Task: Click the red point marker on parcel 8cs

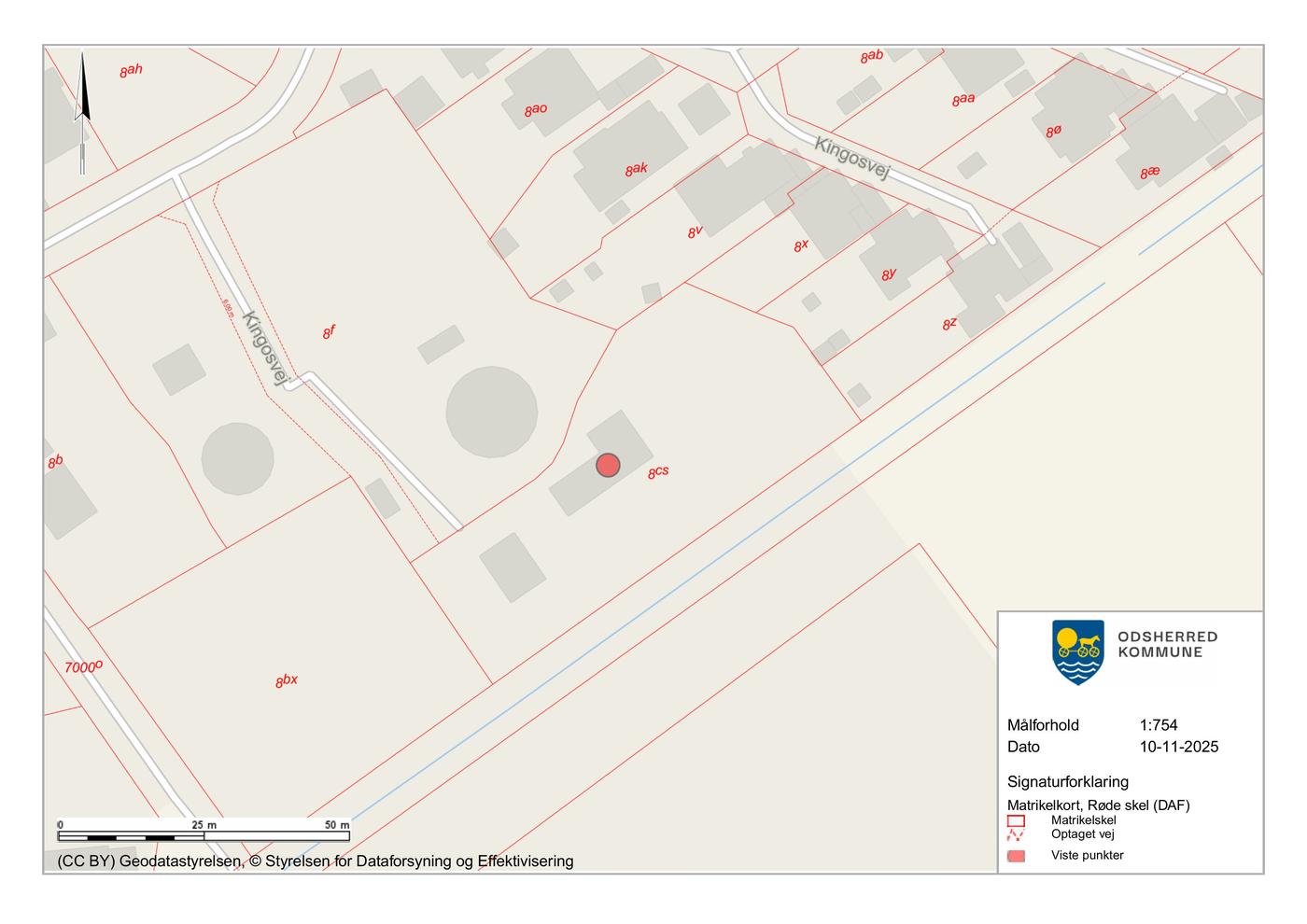Action: (x=608, y=465)
